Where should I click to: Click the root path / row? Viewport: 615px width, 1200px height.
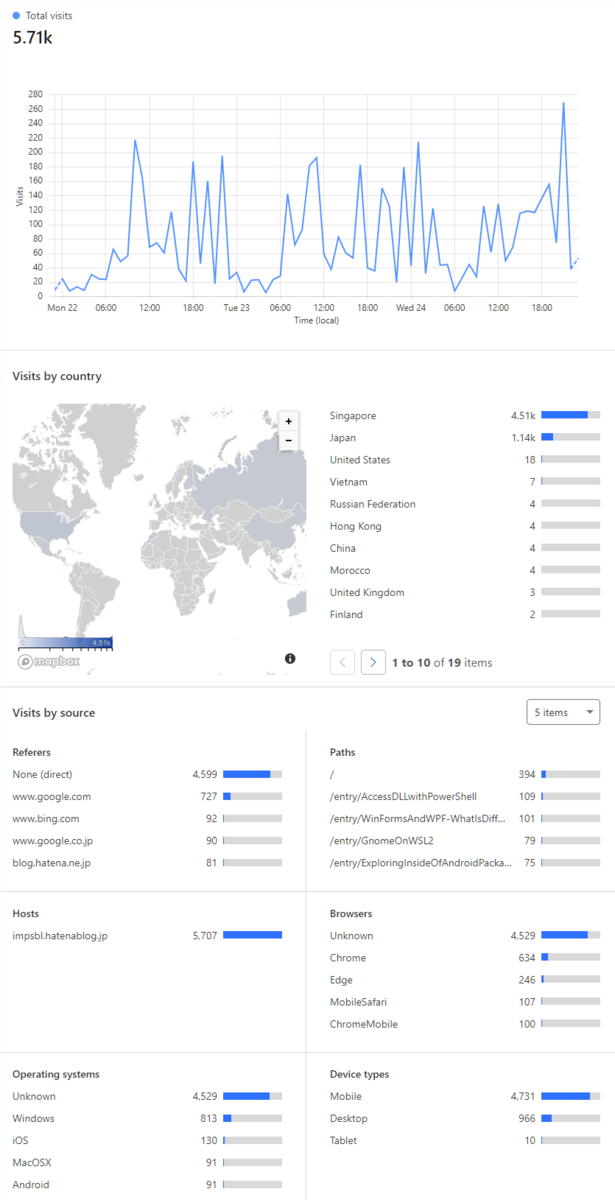465,774
